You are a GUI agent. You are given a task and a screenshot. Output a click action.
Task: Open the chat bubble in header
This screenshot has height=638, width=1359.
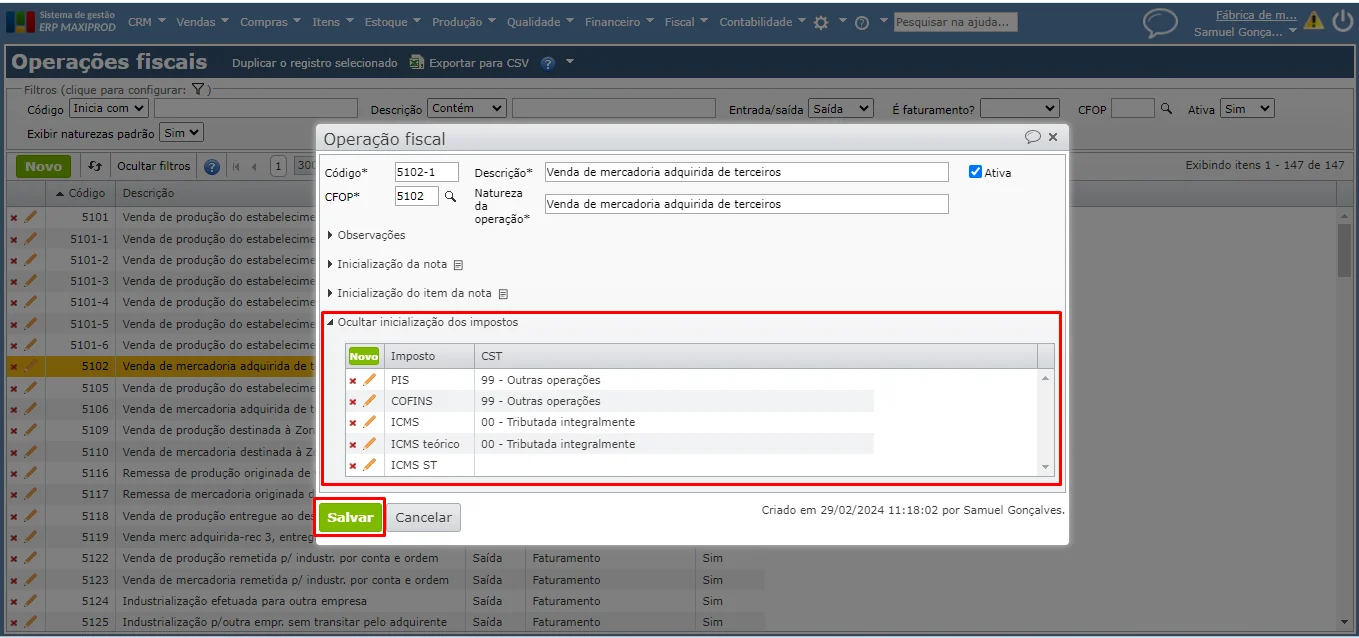[x=1160, y=22]
